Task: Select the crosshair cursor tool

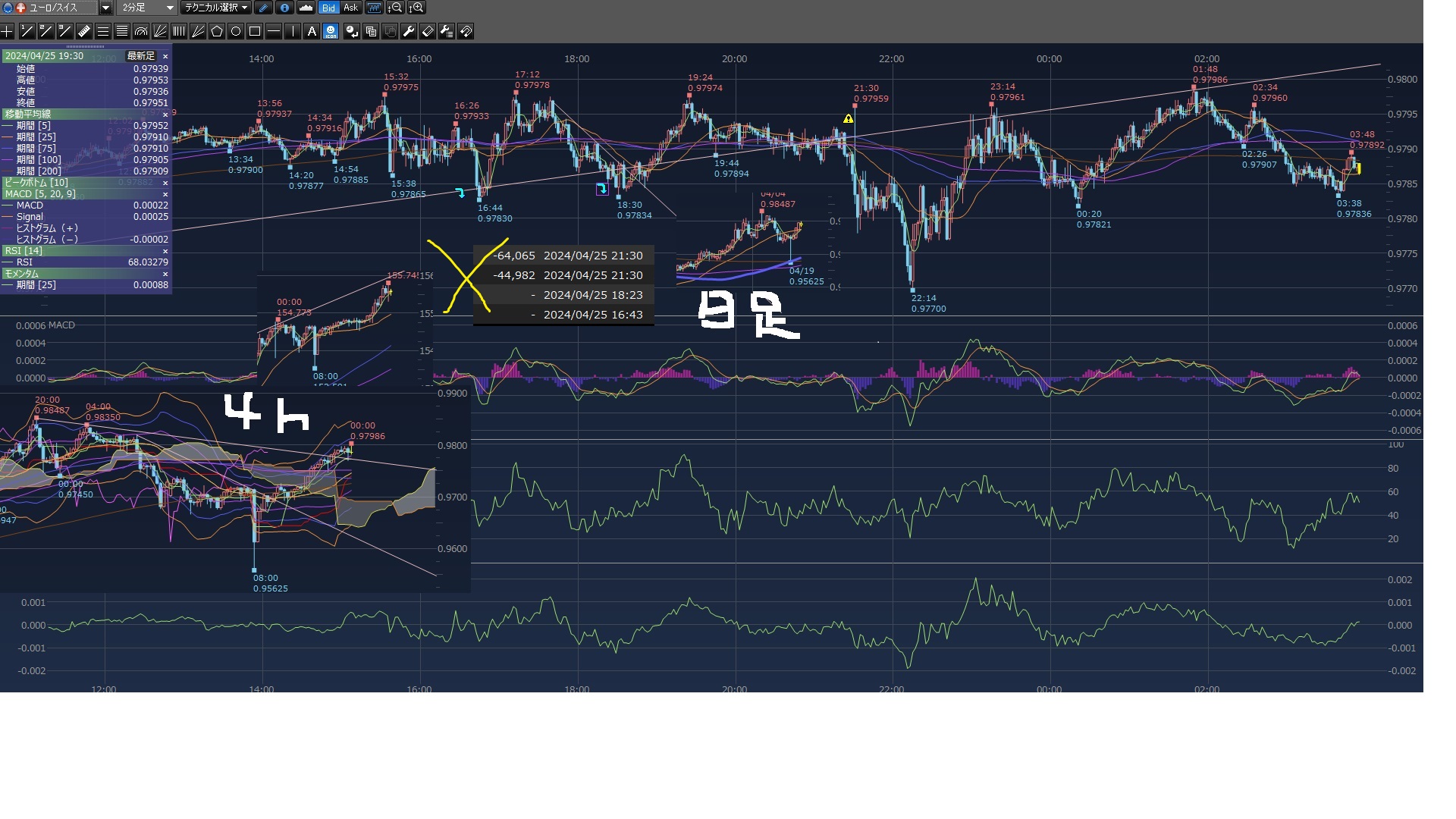Action: point(7,31)
